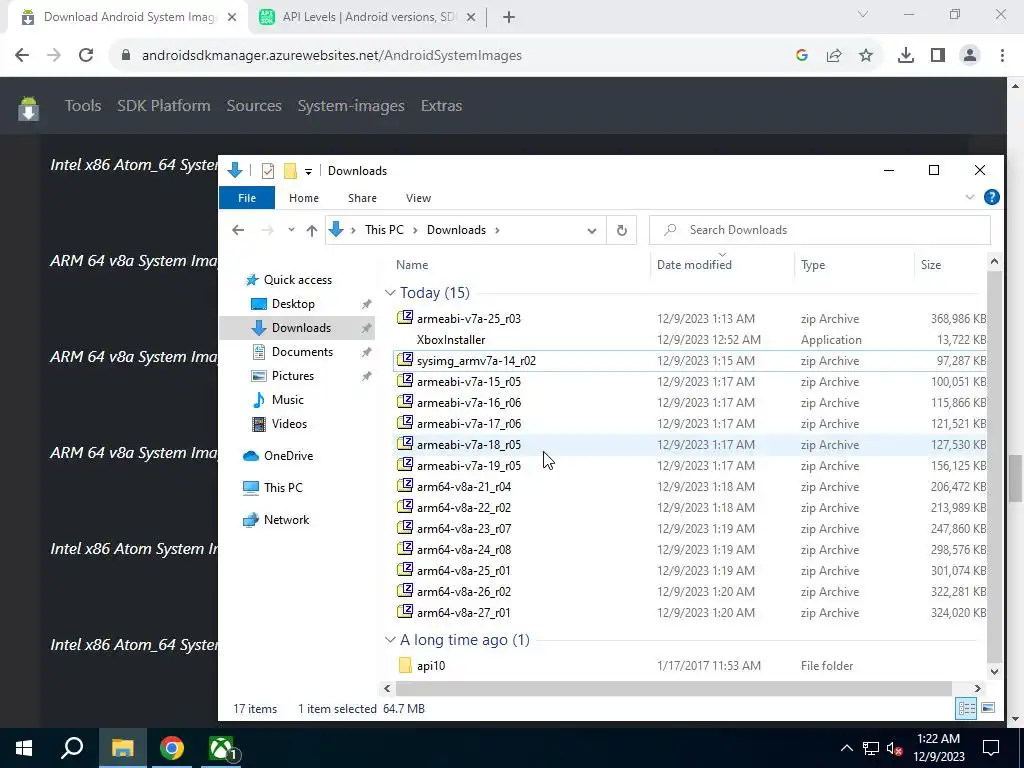Open the Chrome three-dot menu
Viewport: 1024px width, 768px height.
coord(1002,56)
